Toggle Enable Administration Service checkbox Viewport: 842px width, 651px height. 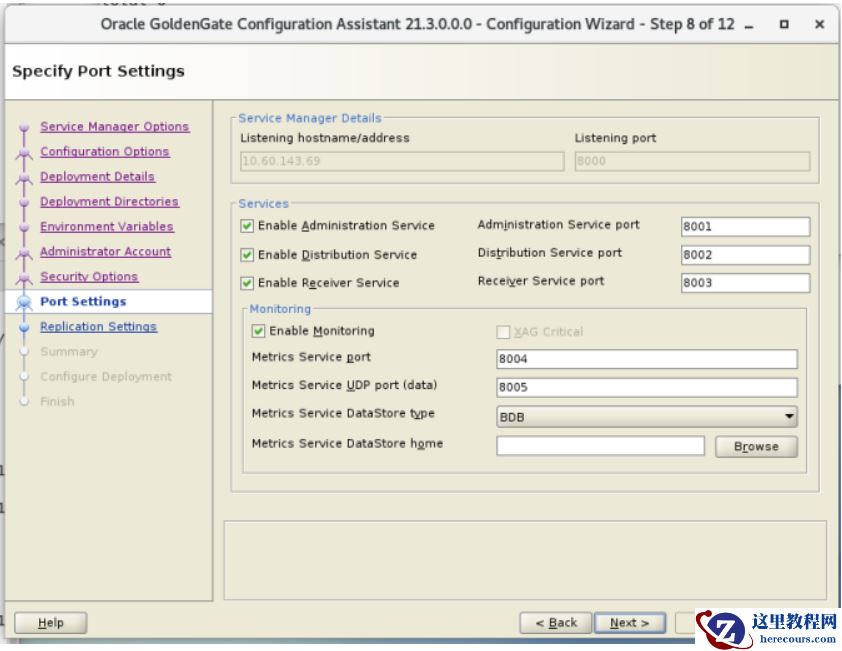[247, 226]
